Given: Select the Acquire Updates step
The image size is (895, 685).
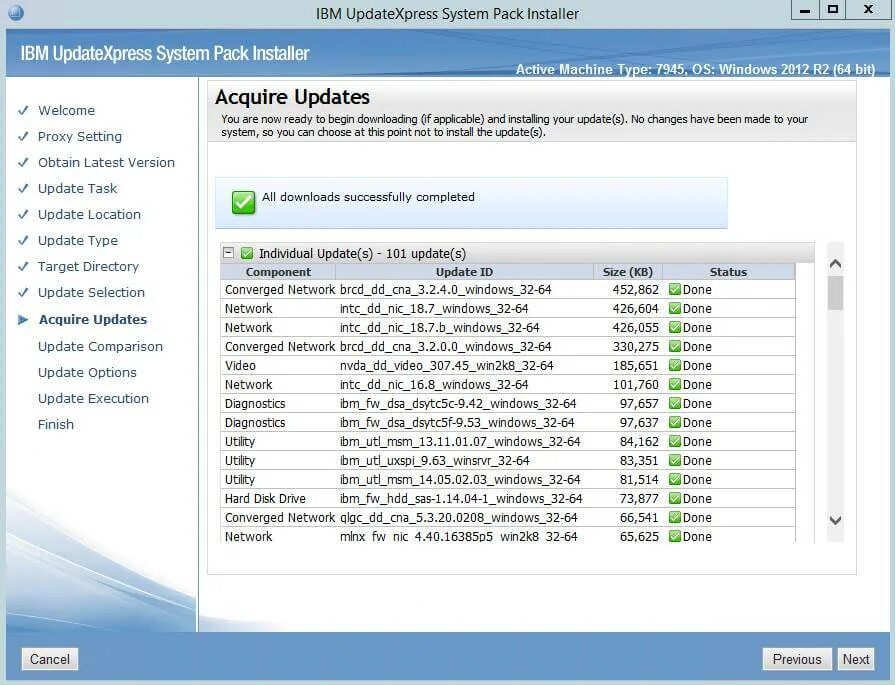Looking at the screenshot, I should point(93,320).
